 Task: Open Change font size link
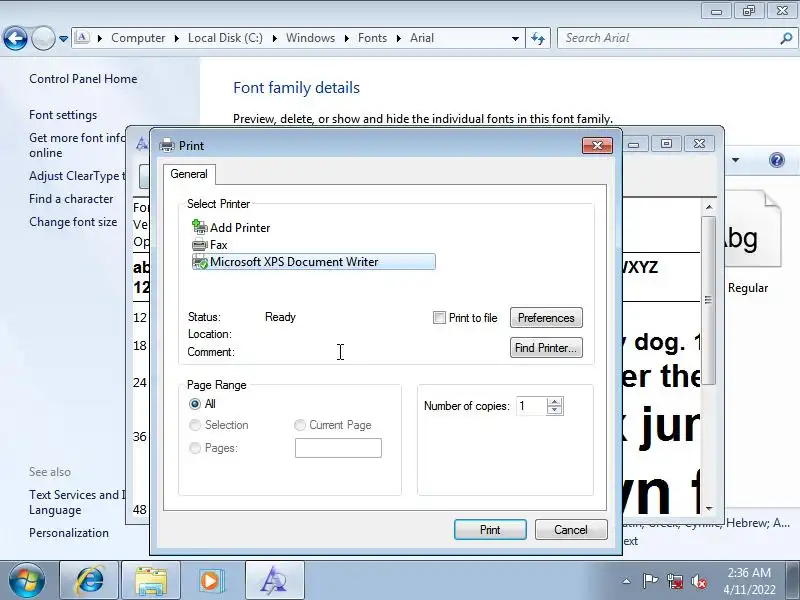click(x=73, y=222)
